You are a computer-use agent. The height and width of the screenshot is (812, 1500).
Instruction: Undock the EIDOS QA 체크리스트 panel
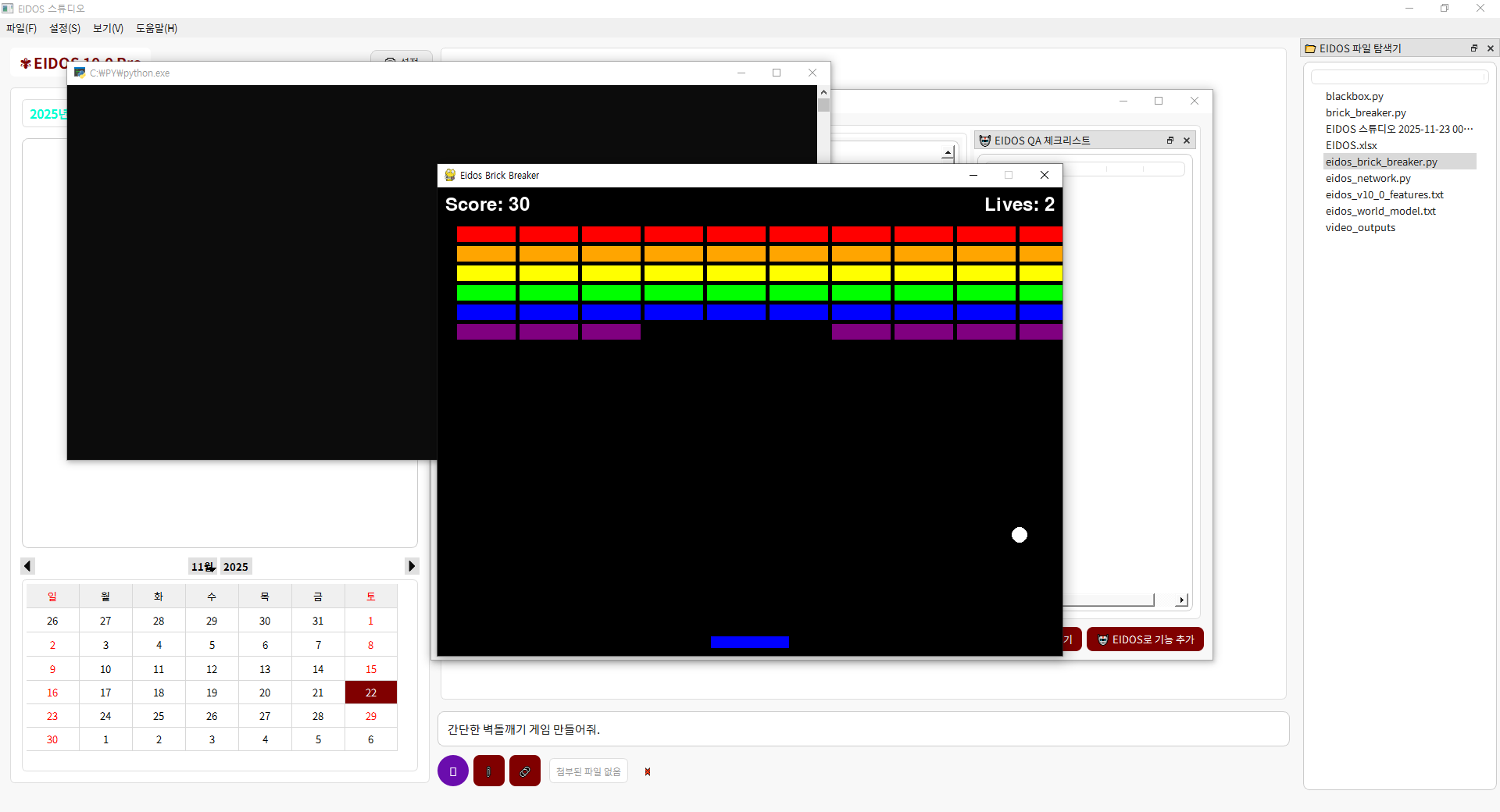[1170, 141]
